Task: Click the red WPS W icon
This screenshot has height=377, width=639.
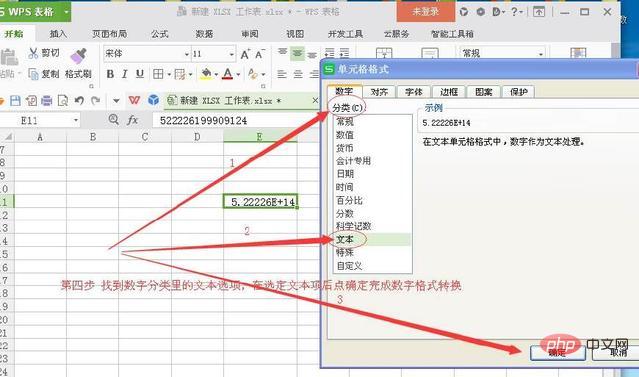Action: click(134, 100)
